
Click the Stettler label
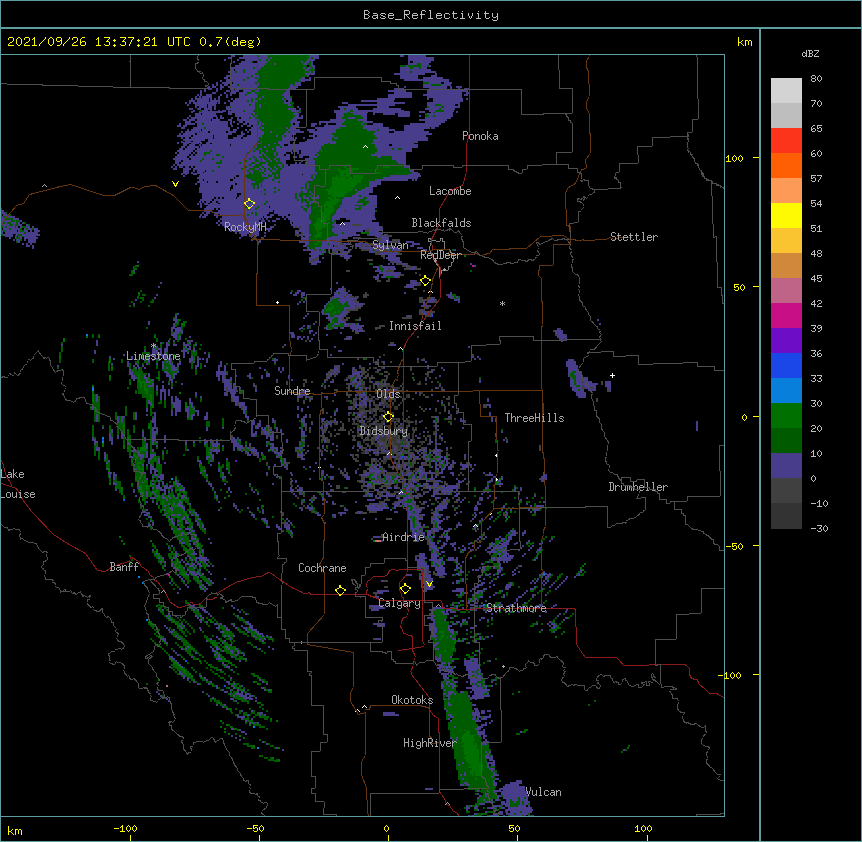(x=634, y=237)
